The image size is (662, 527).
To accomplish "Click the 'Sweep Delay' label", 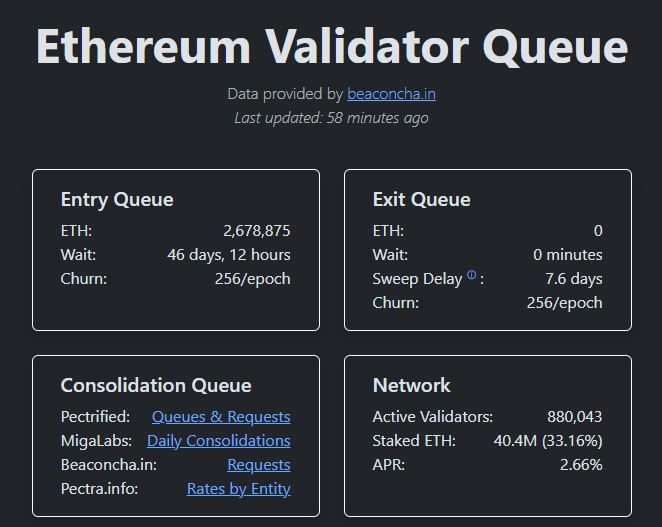I will tap(417, 279).
